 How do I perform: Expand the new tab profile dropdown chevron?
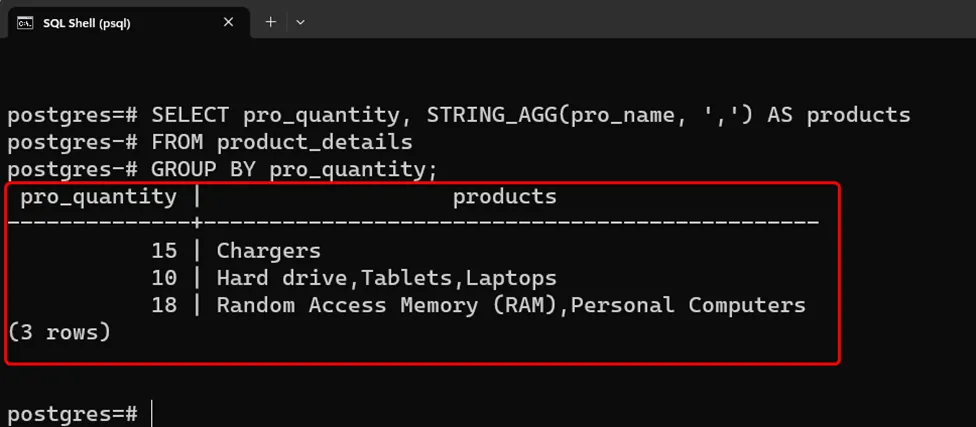[x=300, y=21]
